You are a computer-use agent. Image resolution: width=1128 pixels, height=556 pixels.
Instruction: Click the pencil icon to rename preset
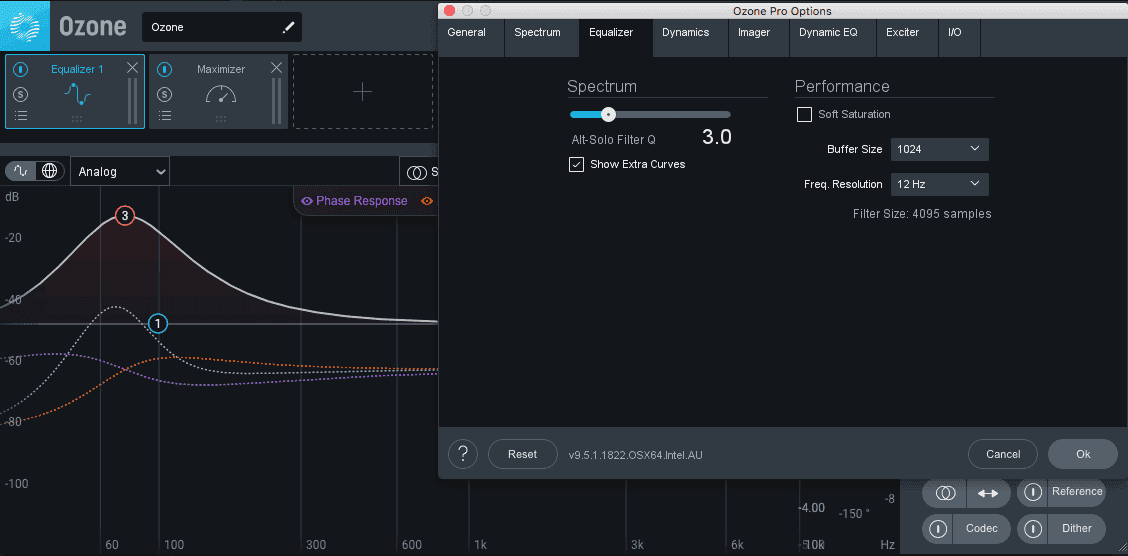pos(288,27)
